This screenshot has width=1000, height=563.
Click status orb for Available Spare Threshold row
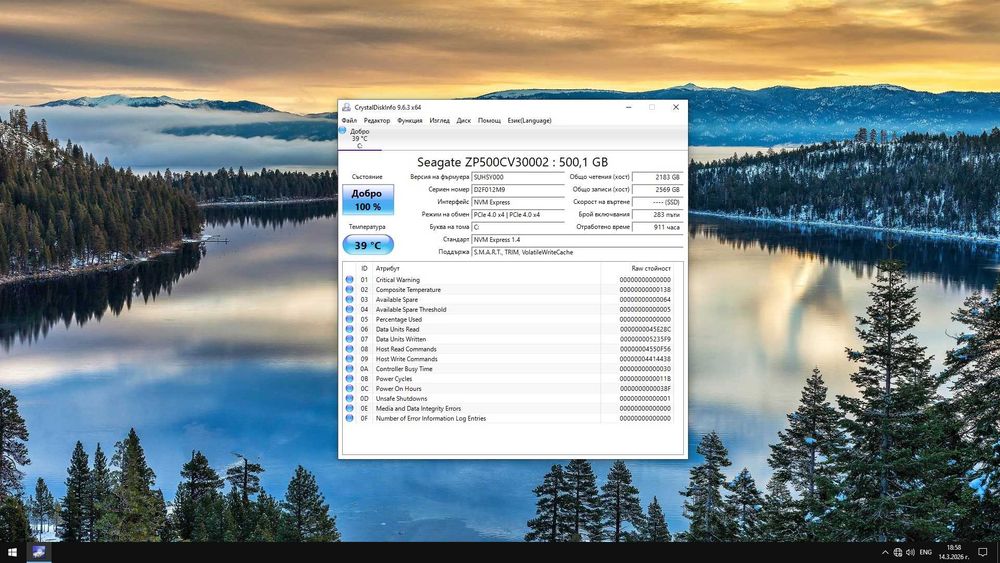pos(349,309)
